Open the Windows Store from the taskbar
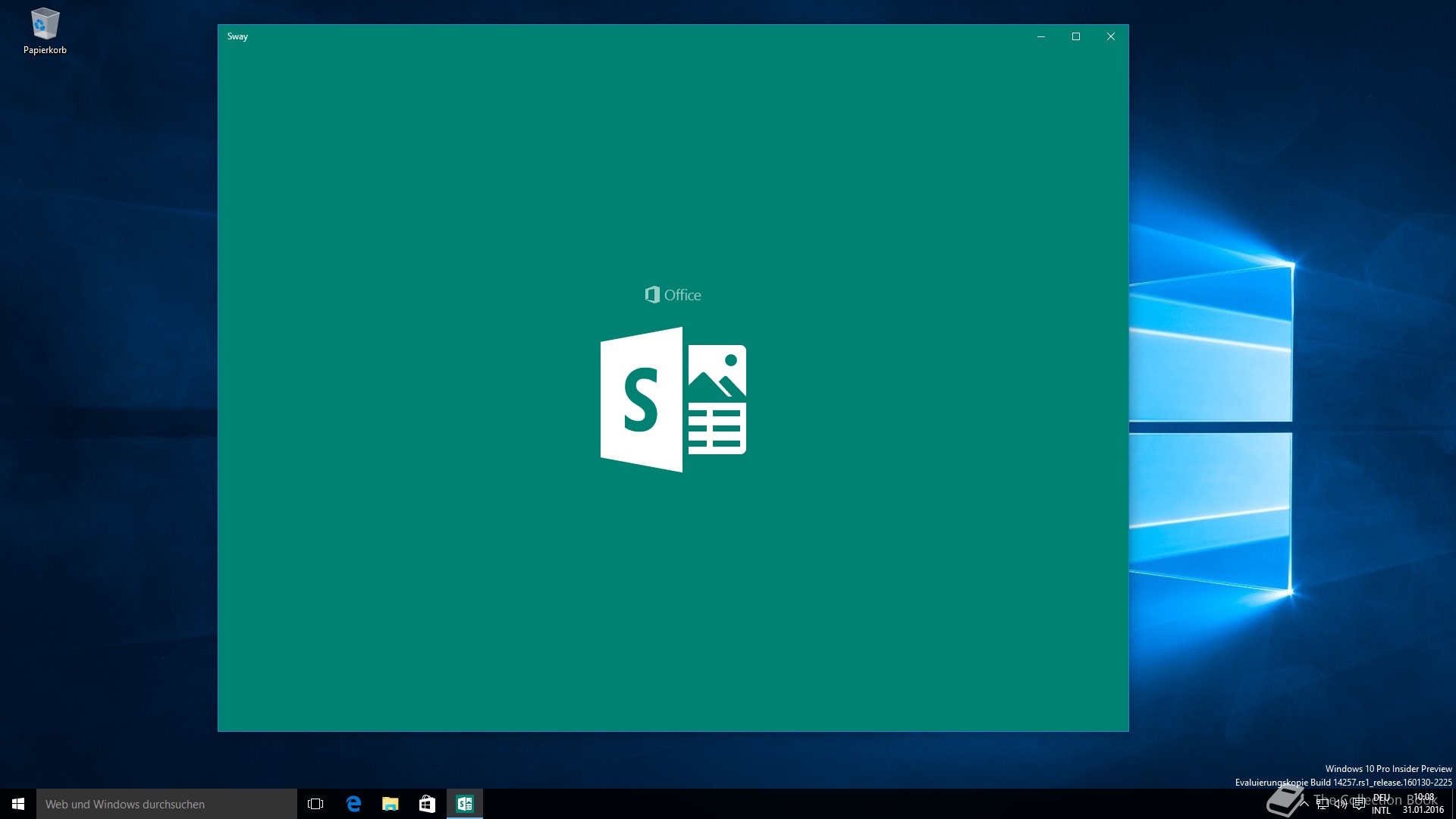The width and height of the screenshot is (1456, 819). (x=428, y=804)
